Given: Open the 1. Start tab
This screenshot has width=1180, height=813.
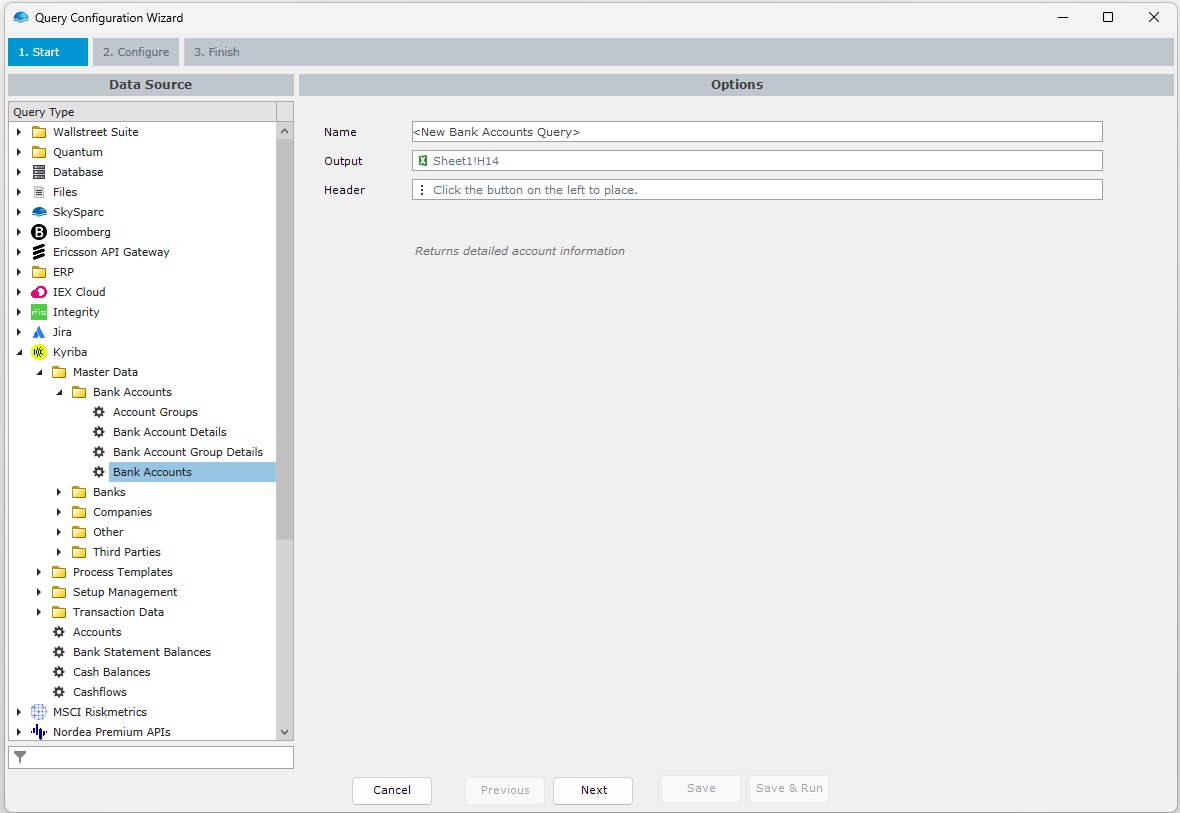Looking at the screenshot, I should [47, 52].
